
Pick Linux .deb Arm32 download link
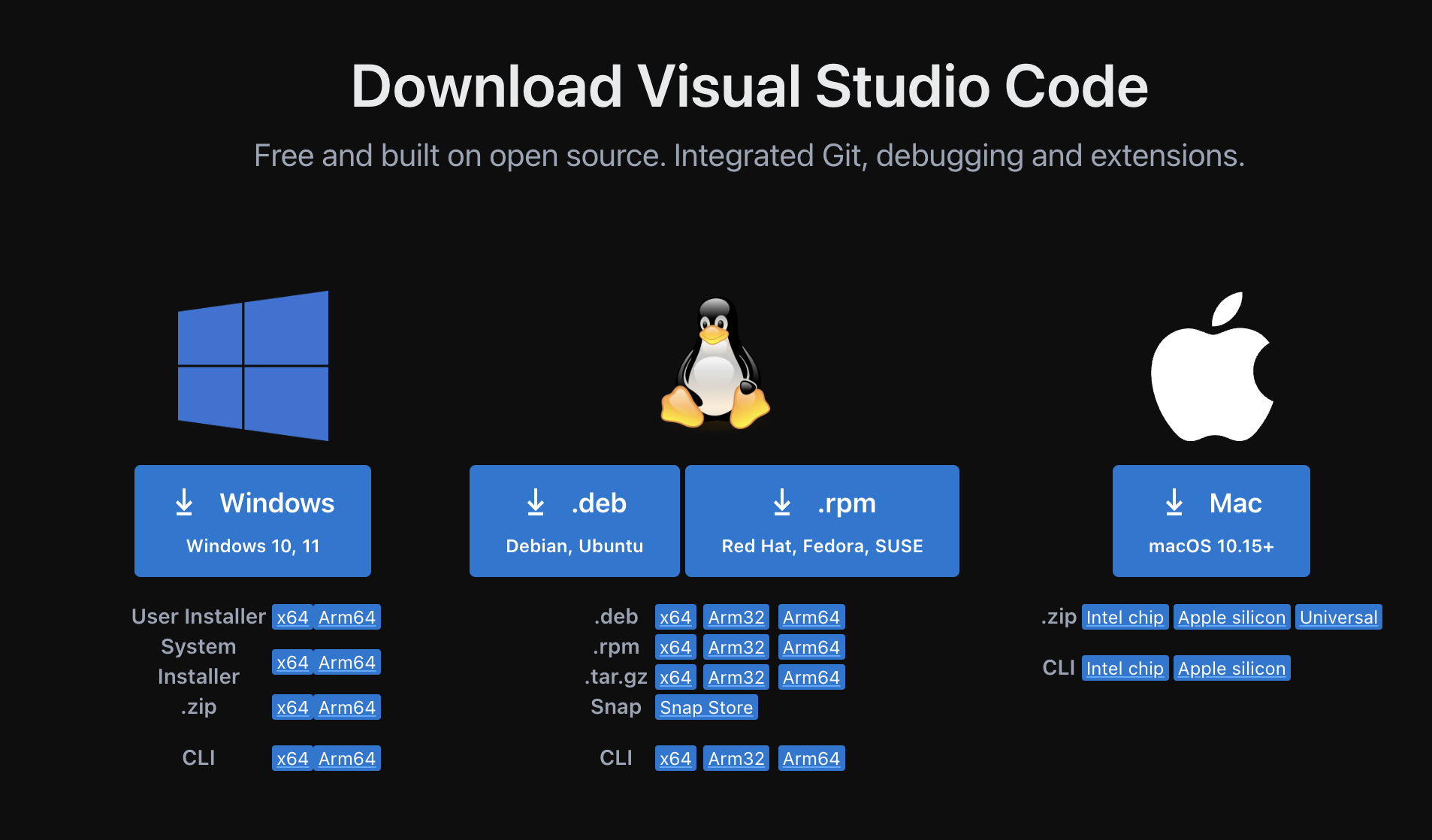point(736,618)
